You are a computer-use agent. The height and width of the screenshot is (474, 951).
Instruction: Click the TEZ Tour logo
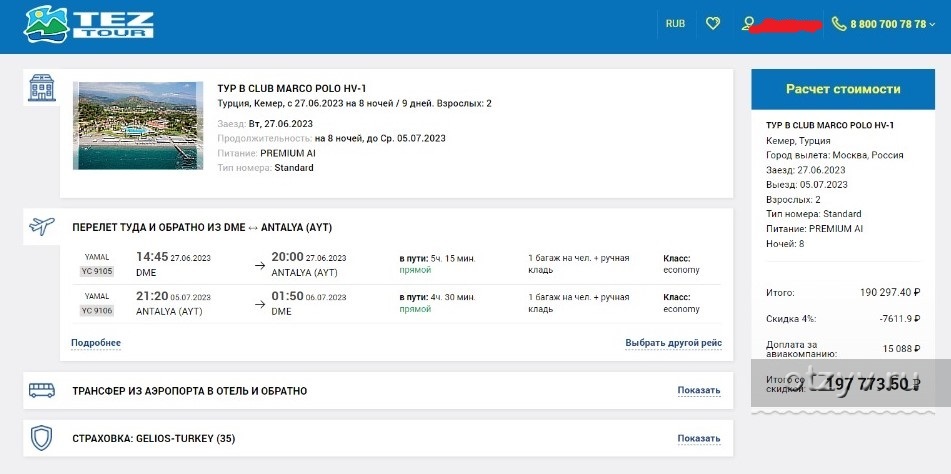(89, 23)
